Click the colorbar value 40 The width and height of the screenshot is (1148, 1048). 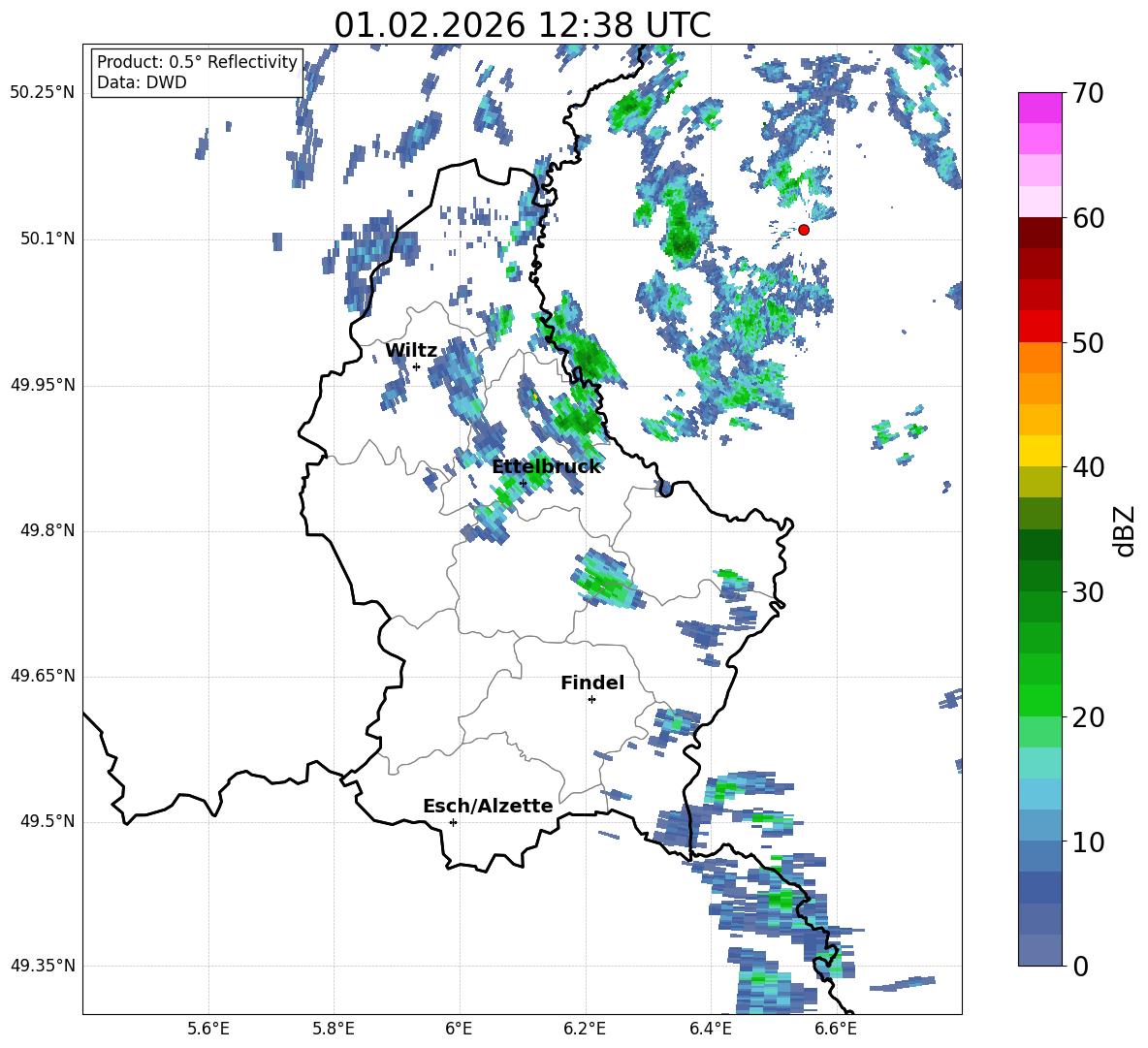coord(1088,467)
